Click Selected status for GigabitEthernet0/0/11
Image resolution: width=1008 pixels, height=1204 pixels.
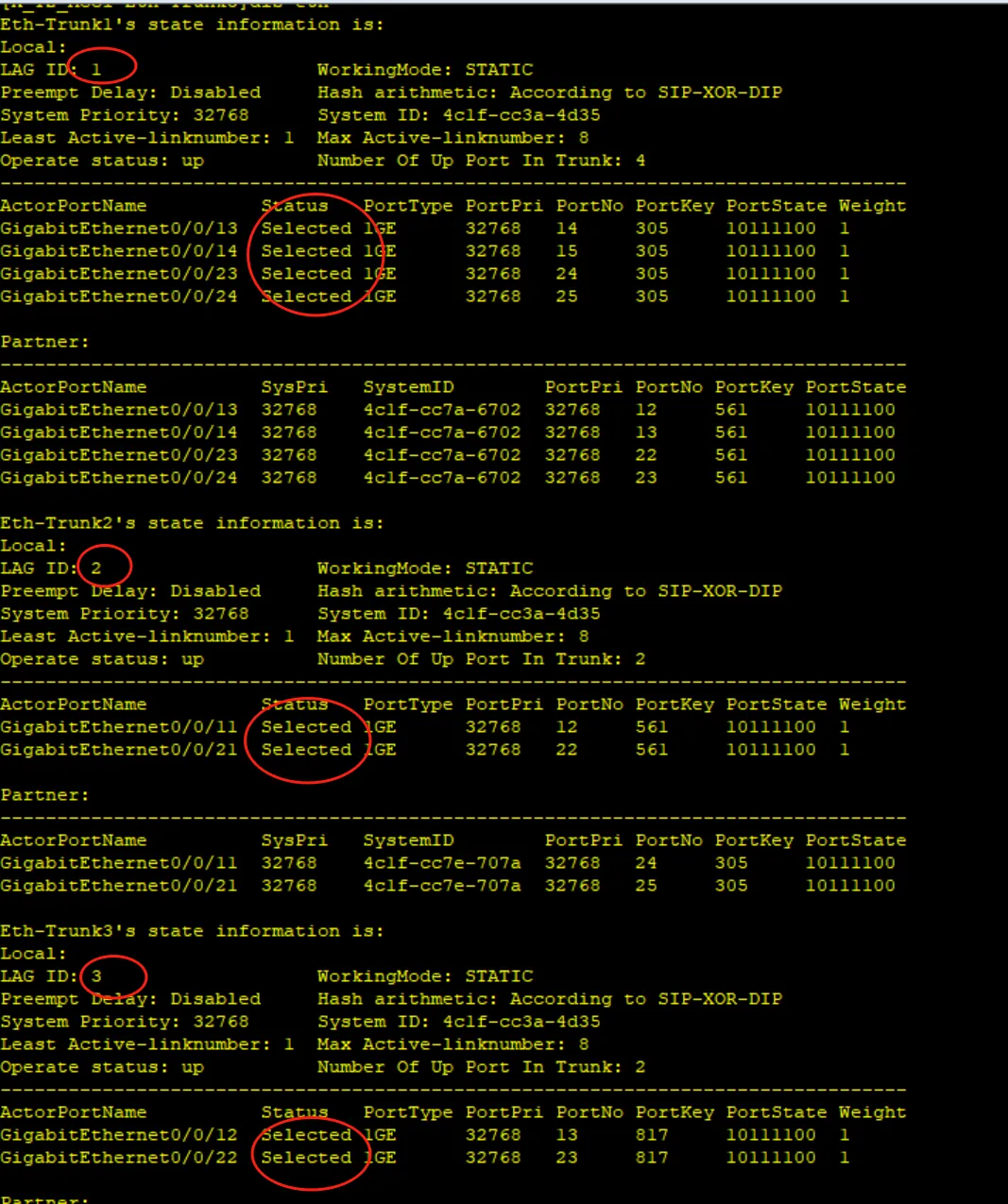(306, 727)
